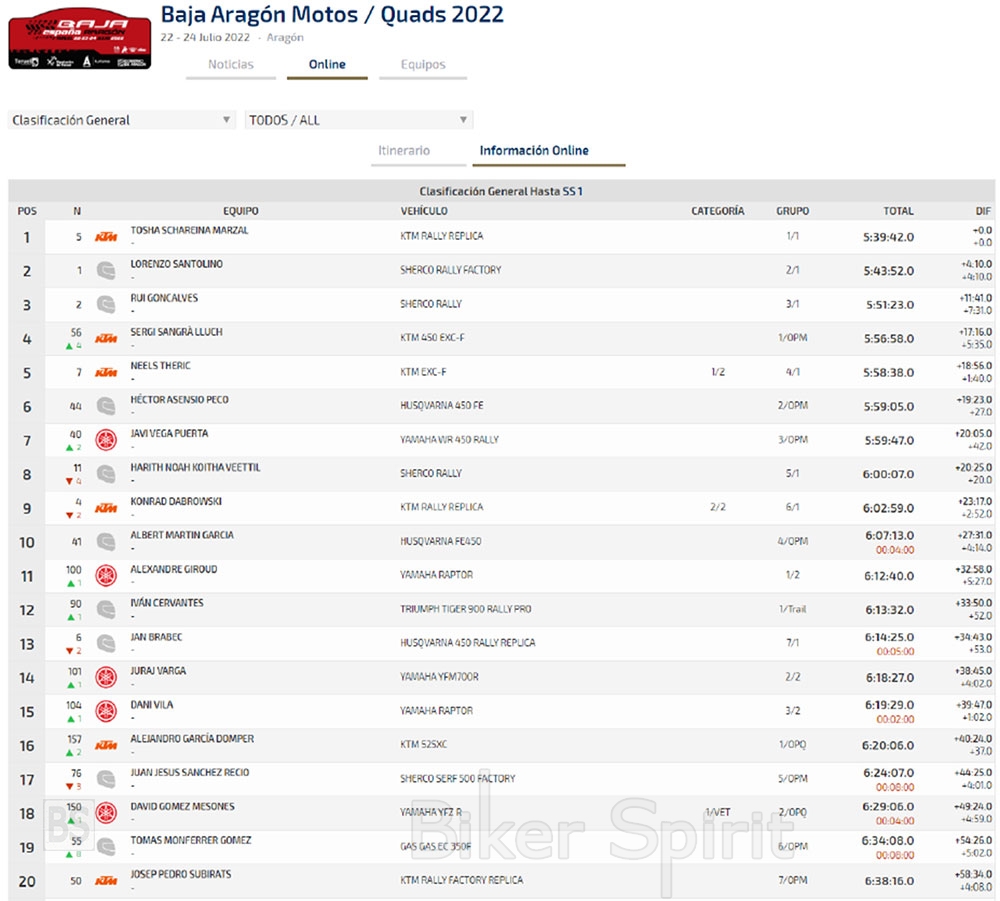Select the Itinerario tab
This screenshot has width=1000, height=901.
(x=404, y=151)
